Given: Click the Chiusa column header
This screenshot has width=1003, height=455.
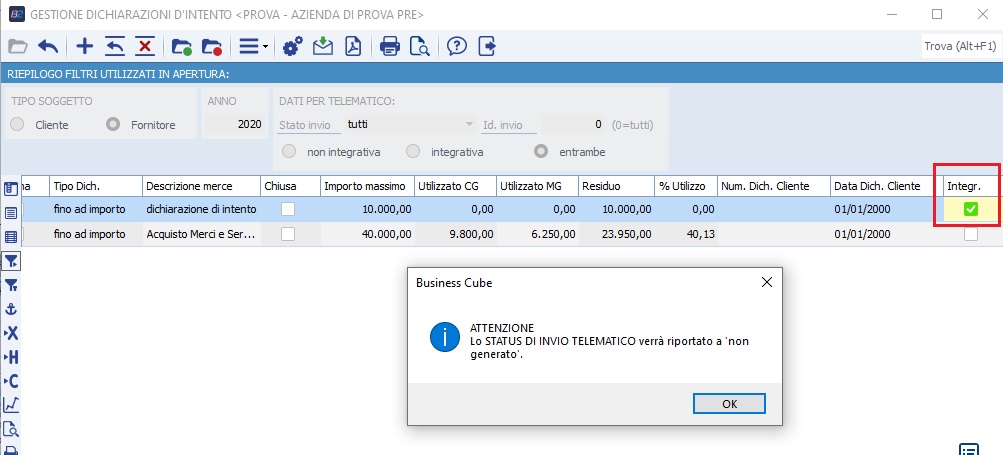Looking at the screenshot, I should click(x=290, y=186).
